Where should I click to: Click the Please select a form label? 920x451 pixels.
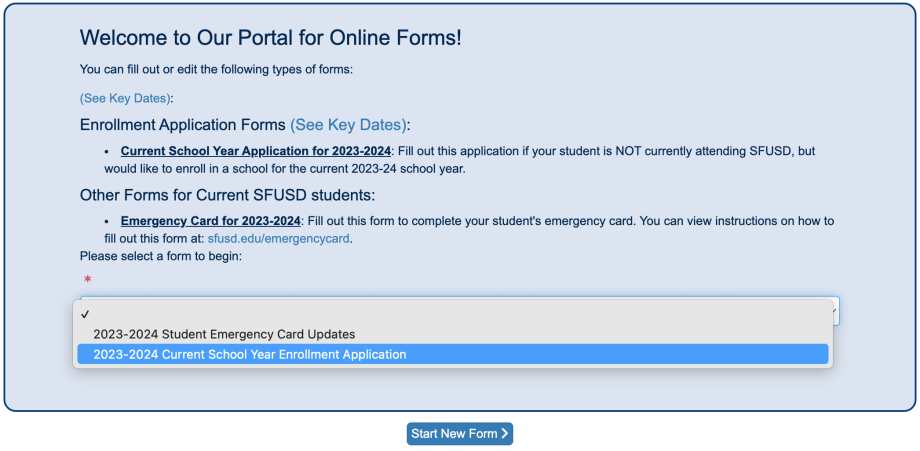(x=160, y=256)
